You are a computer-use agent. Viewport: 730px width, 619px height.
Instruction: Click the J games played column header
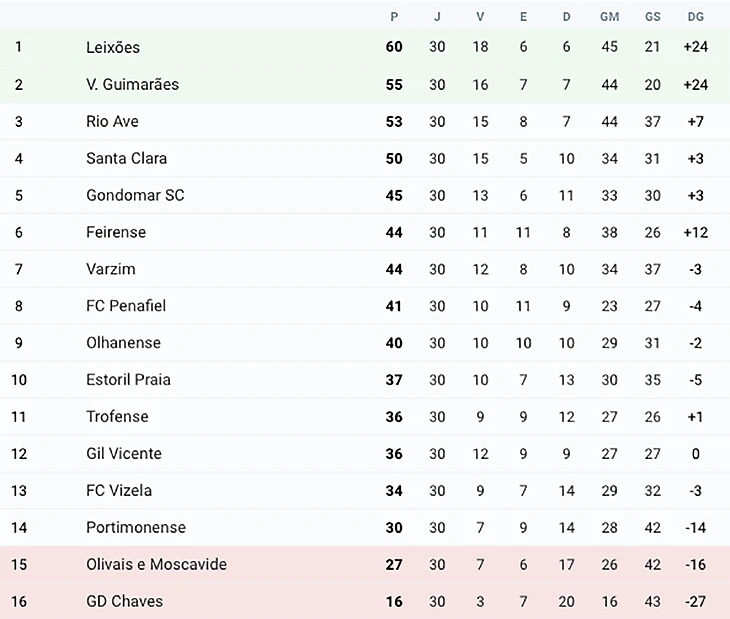[437, 16]
